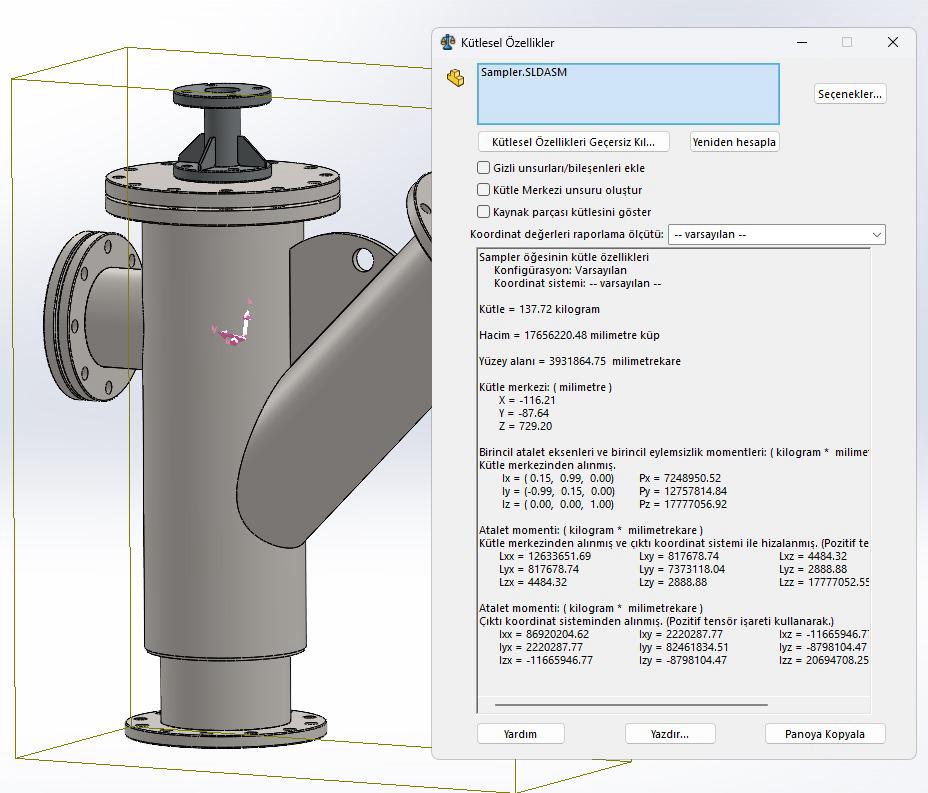Screen dimensions: 928x793
Task: Click the Lxx = 12633651.69 value
Action: 545,556
